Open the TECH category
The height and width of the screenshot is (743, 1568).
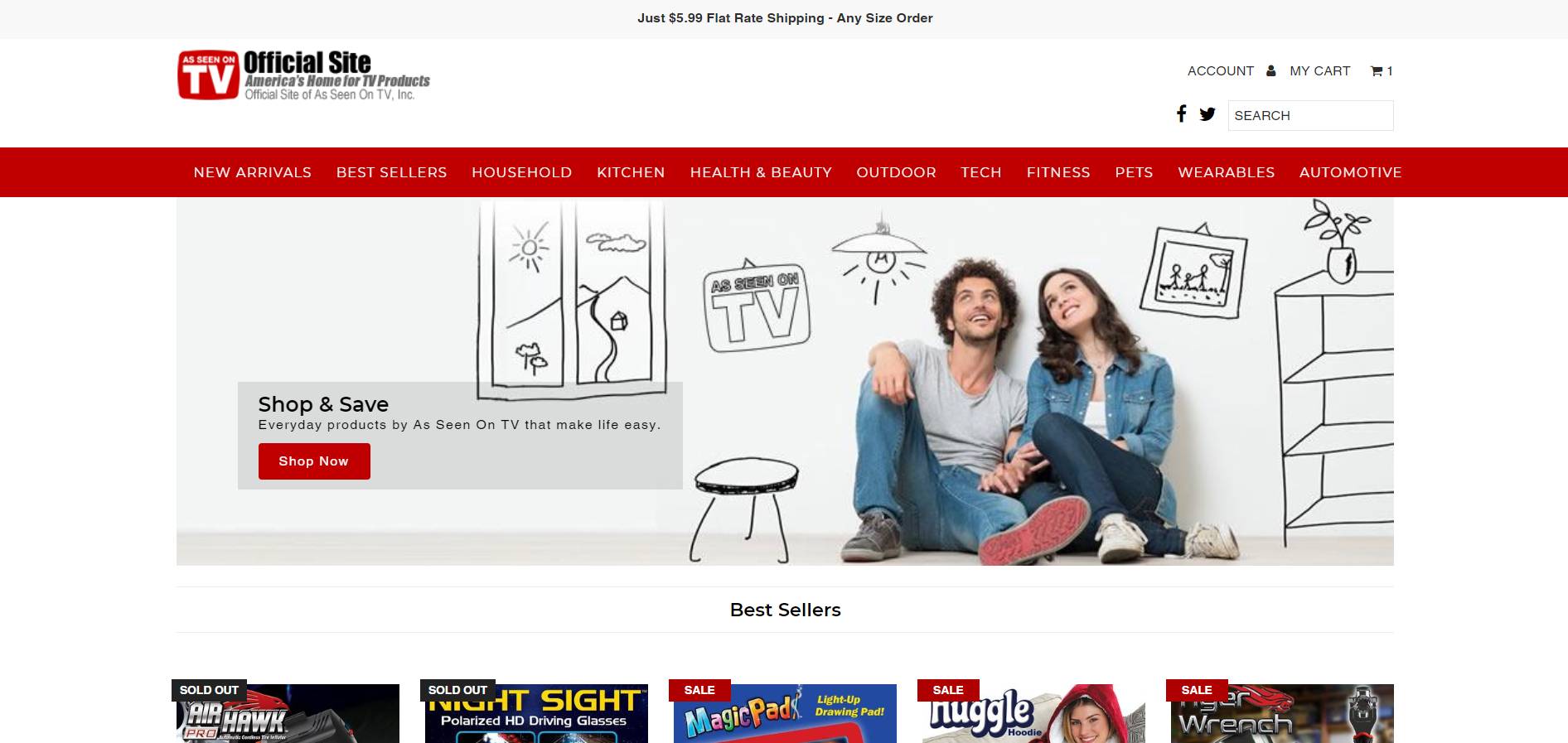981,172
